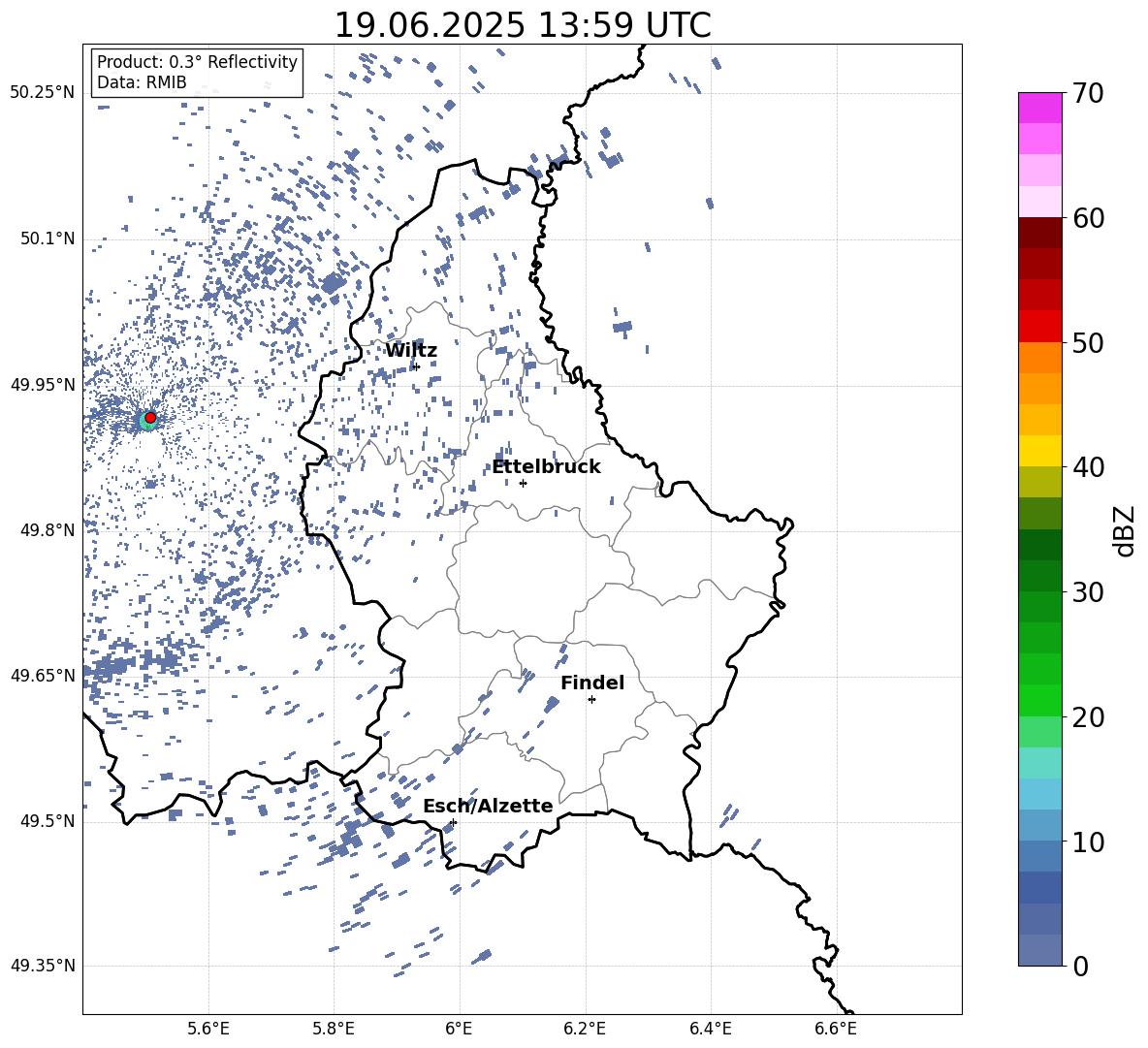The height and width of the screenshot is (1048, 1148).
Task: Click the 'Product: 0.3° Reflectivity' text
Action: point(197,62)
